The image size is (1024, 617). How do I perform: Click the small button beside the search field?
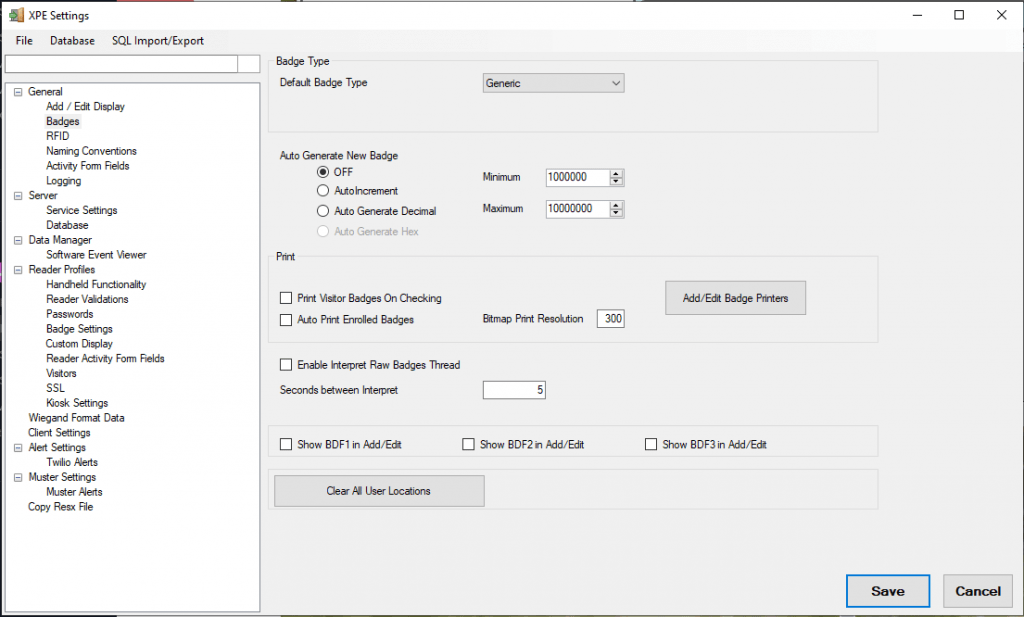click(x=249, y=63)
